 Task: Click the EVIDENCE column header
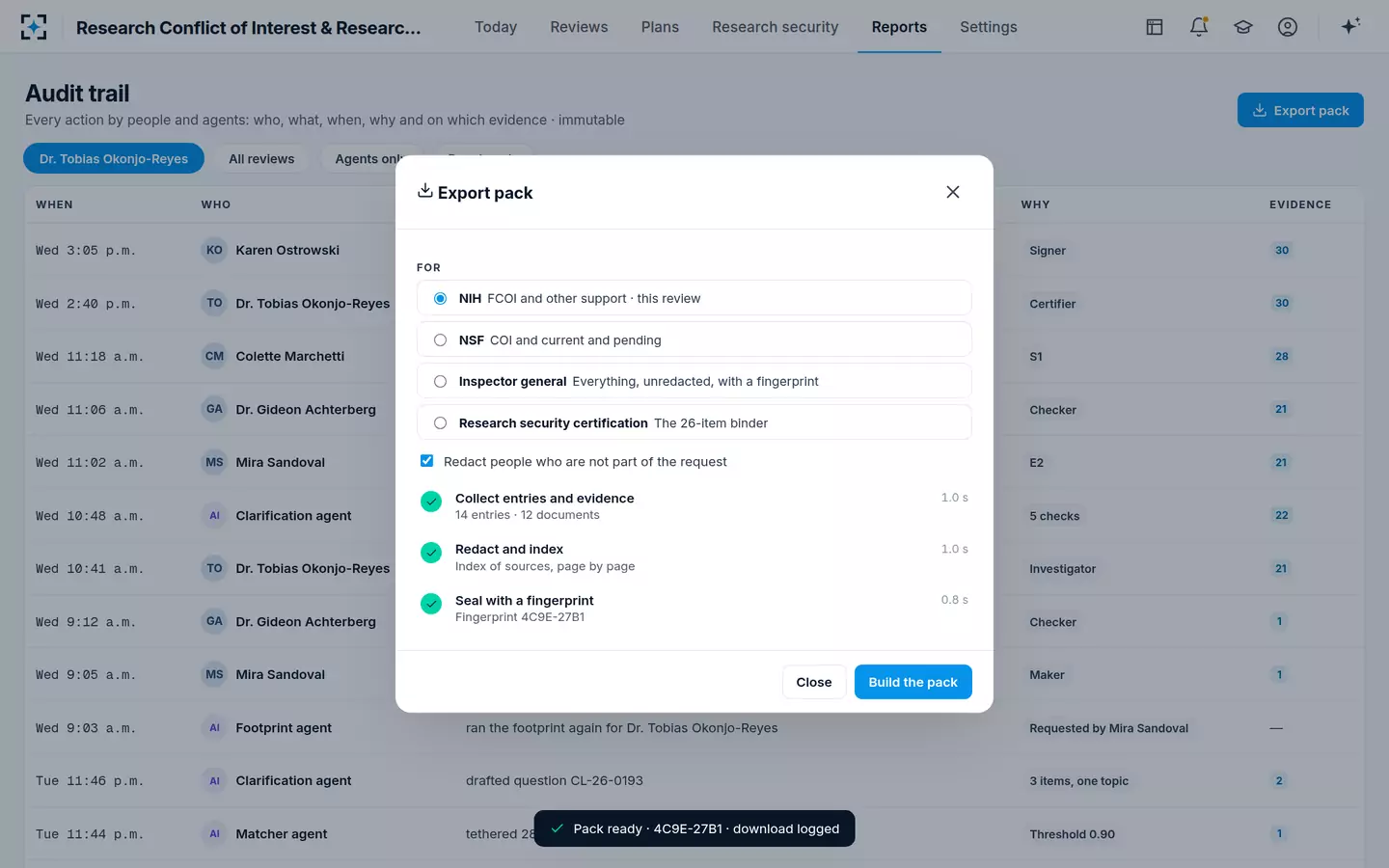1300,204
